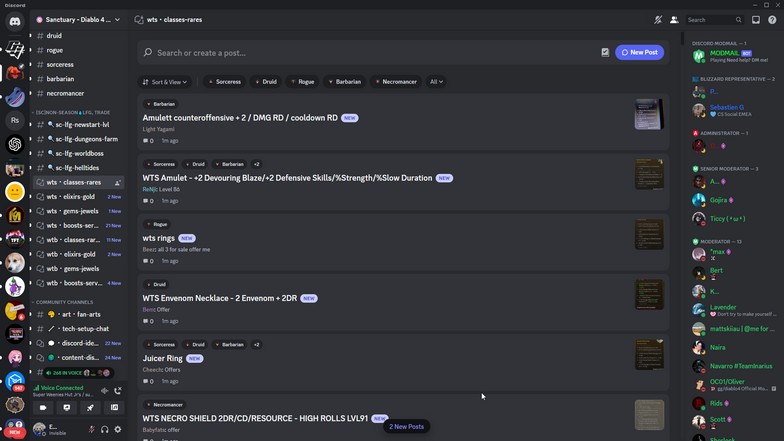Open the yellow smiley face server
The image size is (784, 441).
tap(15, 192)
